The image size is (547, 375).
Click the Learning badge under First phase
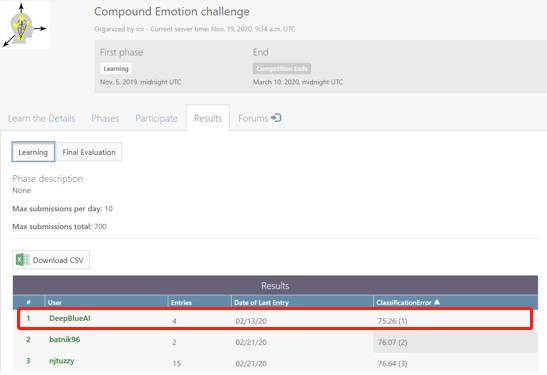[116, 68]
